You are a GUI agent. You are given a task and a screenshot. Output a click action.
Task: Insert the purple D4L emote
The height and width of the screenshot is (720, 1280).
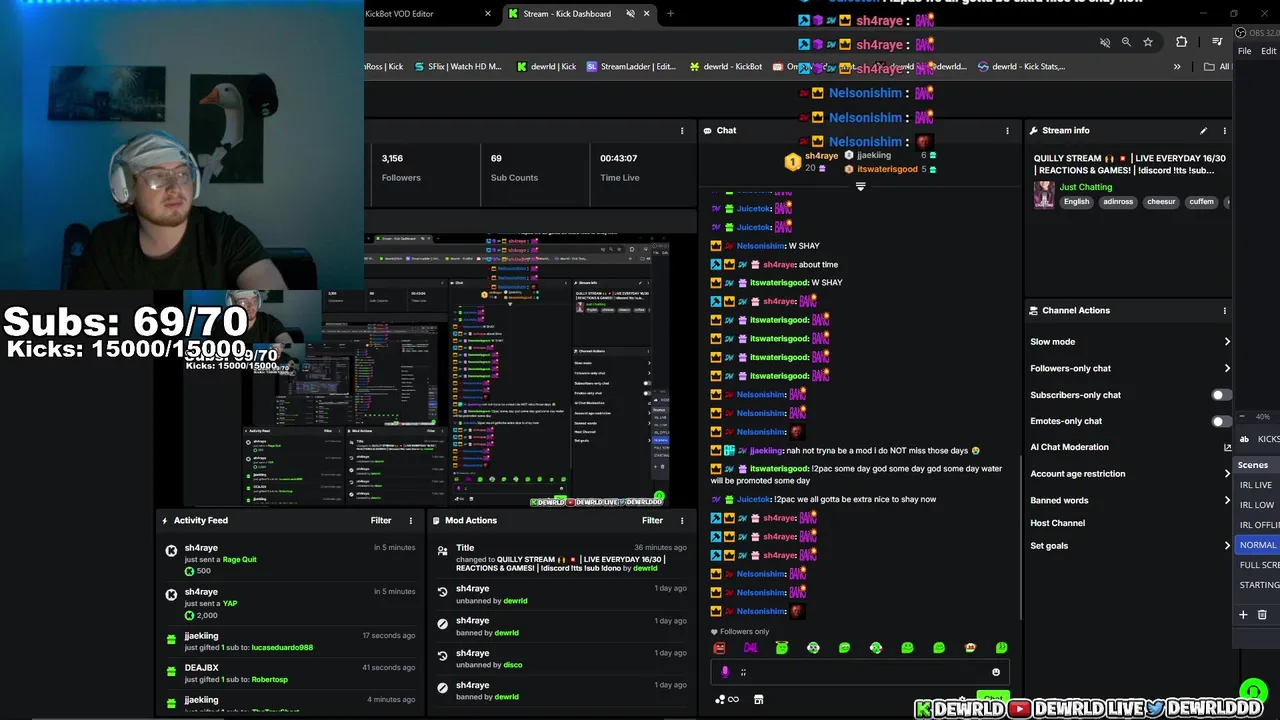(x=750, y=648)
